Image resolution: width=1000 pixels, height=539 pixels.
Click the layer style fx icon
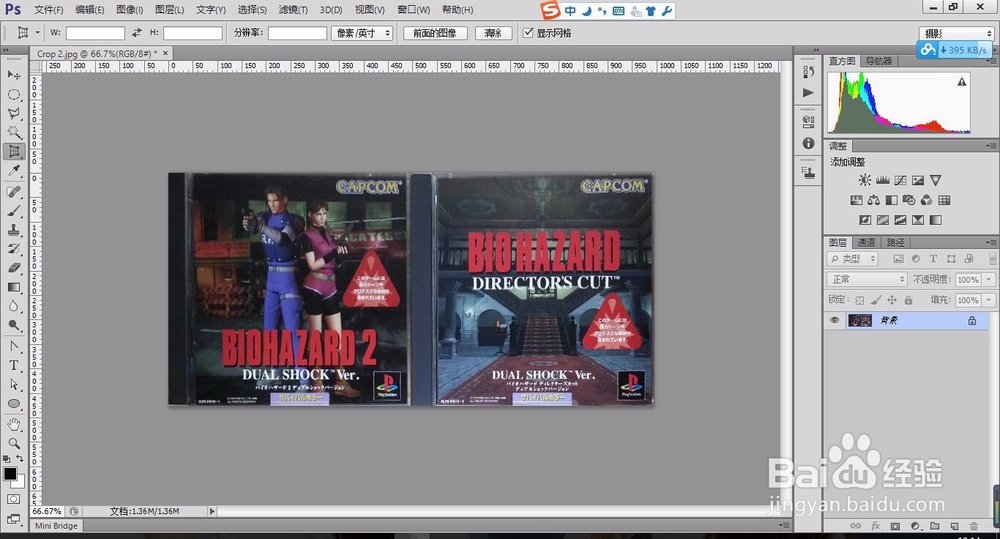tap(876, 526)
